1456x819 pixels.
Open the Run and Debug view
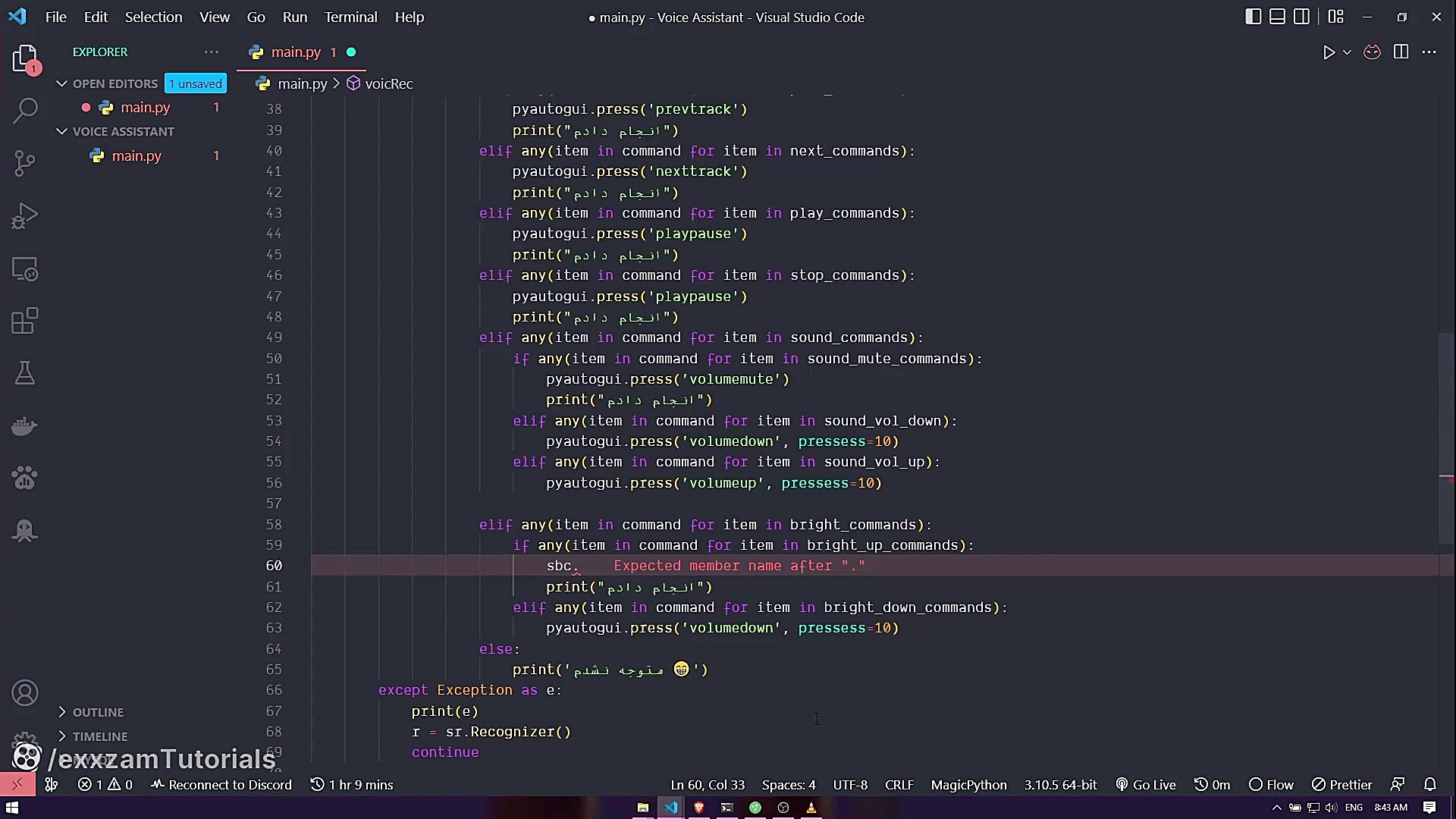[x=25, y=216]
